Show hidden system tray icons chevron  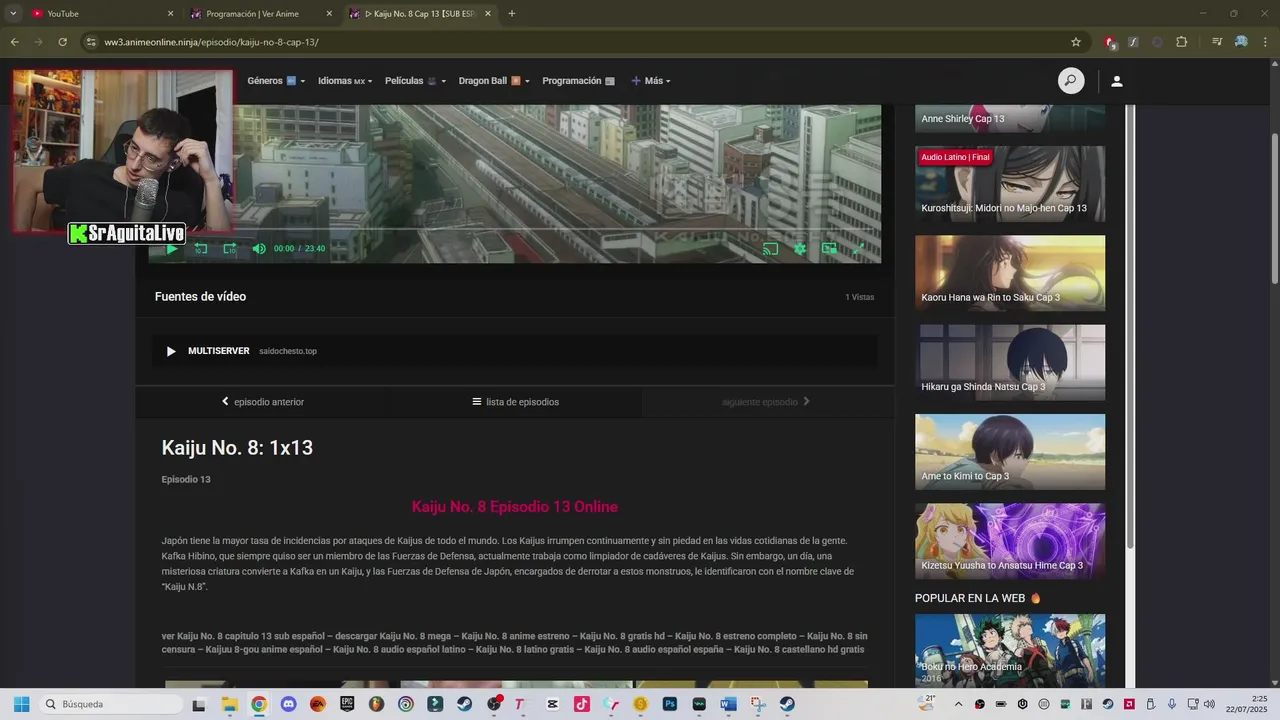coord(959,704)
